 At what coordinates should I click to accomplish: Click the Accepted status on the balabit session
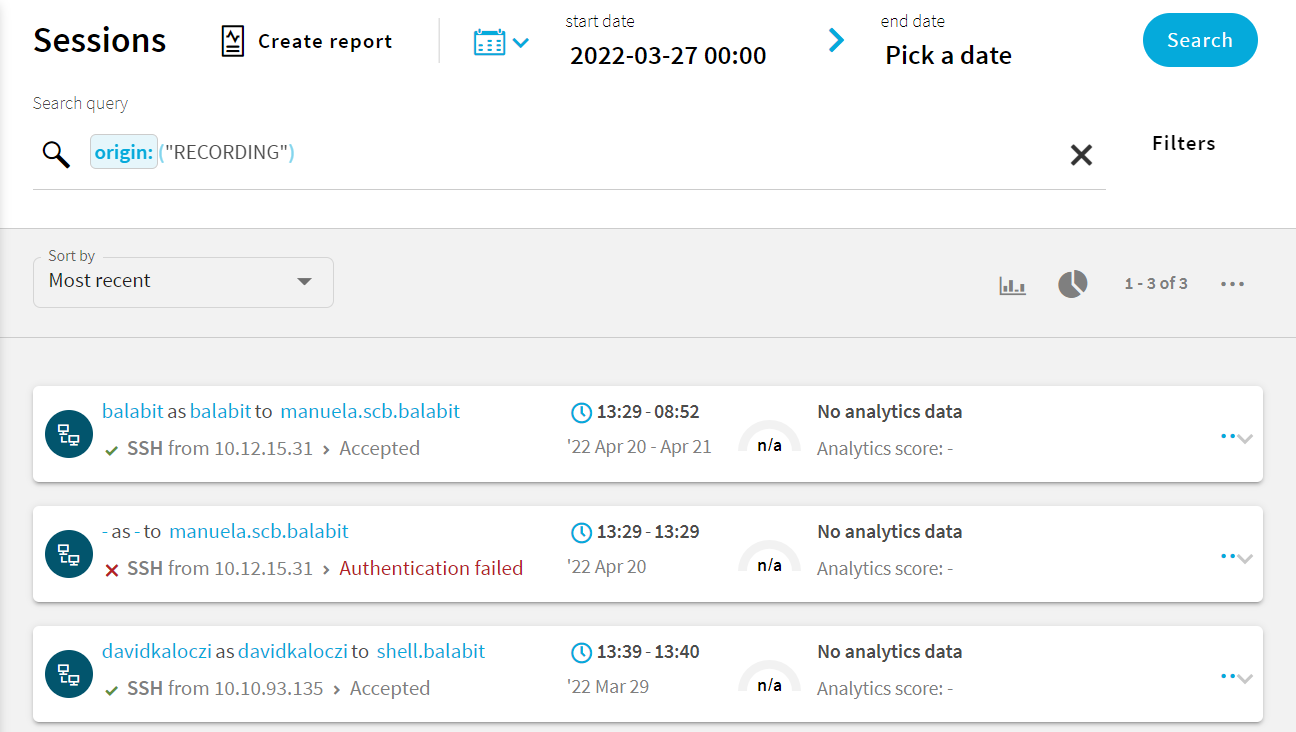point(380,448)
